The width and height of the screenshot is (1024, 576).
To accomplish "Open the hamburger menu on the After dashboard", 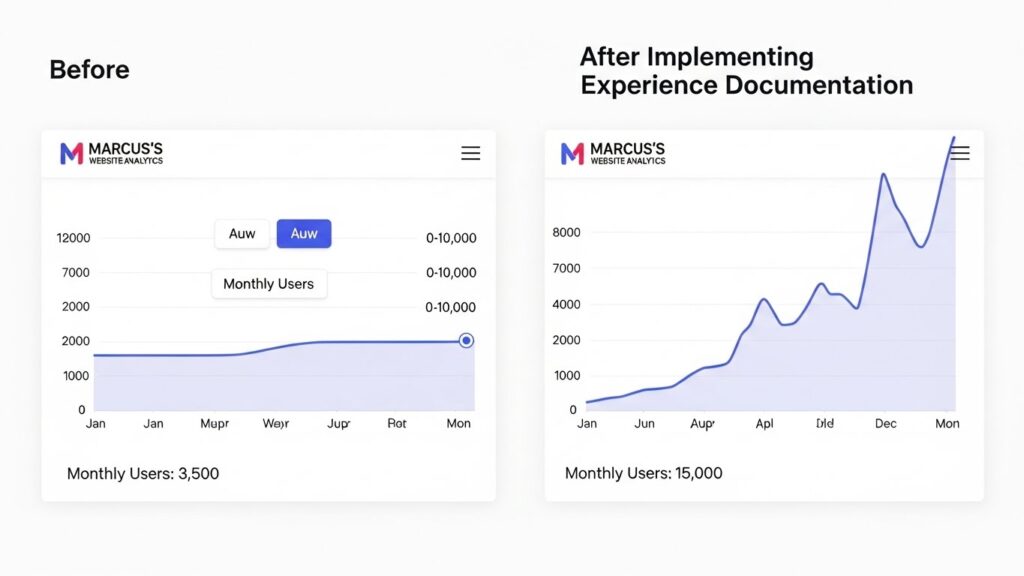I will tap(959, 153).
